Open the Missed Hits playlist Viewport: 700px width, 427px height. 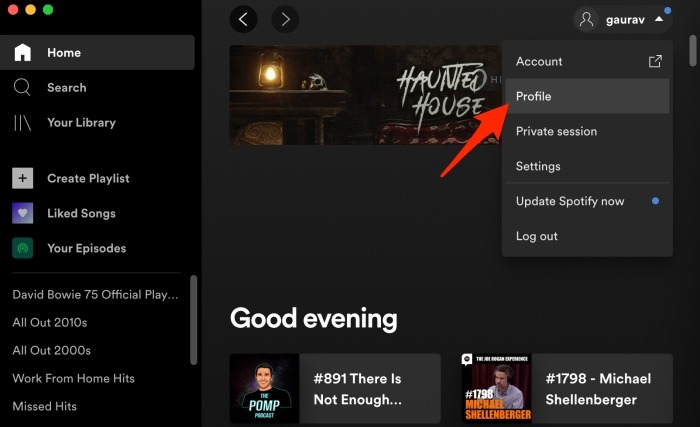(x=44, y=406)
